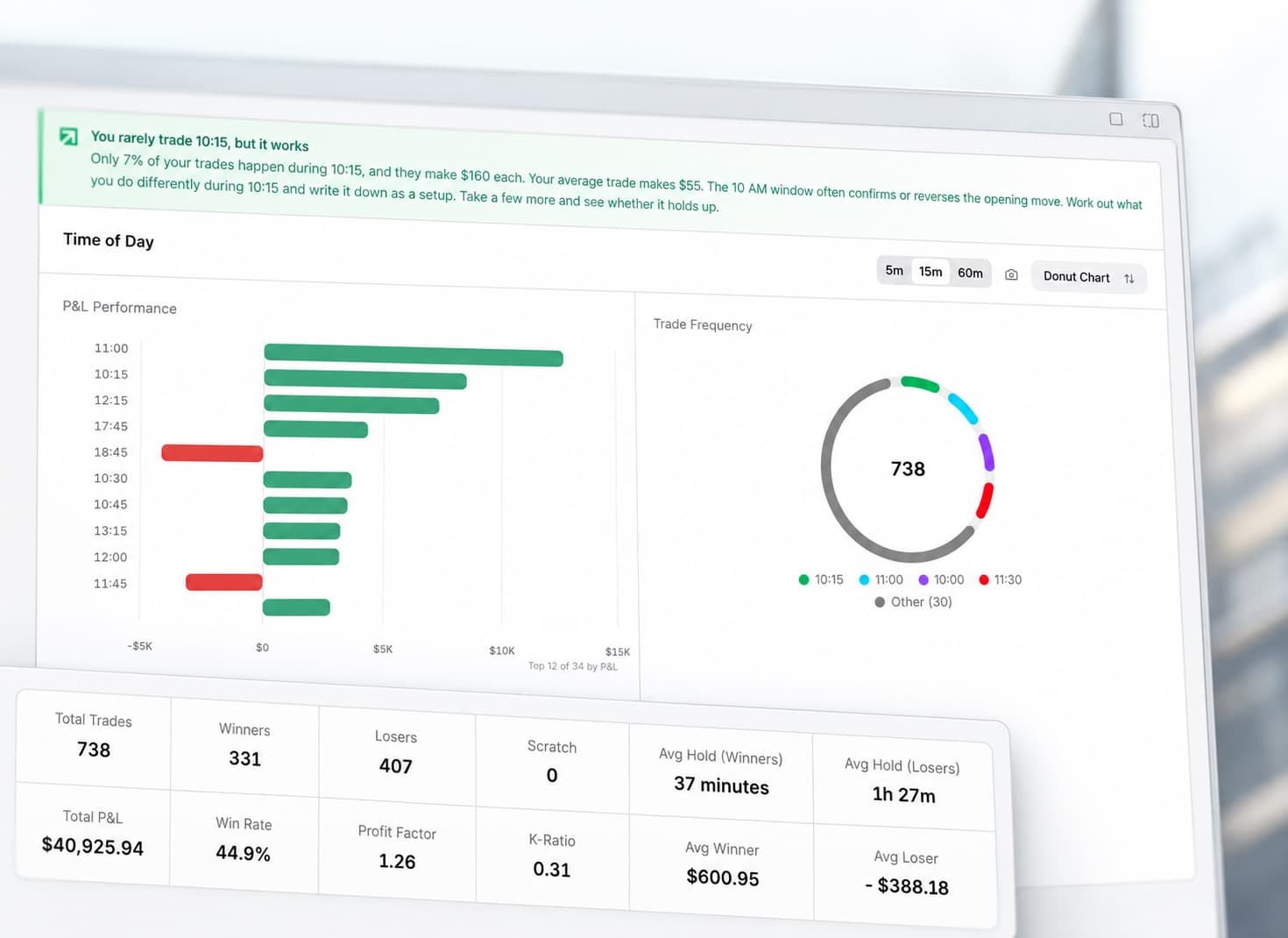The image size is (1288, 938).
Task: Click the K-Ratio value 0.31
Action: point(552,870)
